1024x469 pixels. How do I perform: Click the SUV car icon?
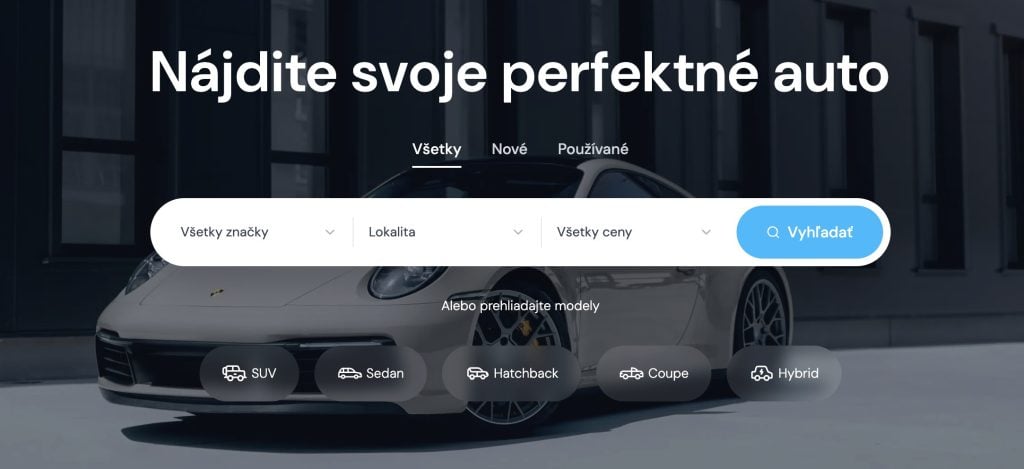click(234, 373)
